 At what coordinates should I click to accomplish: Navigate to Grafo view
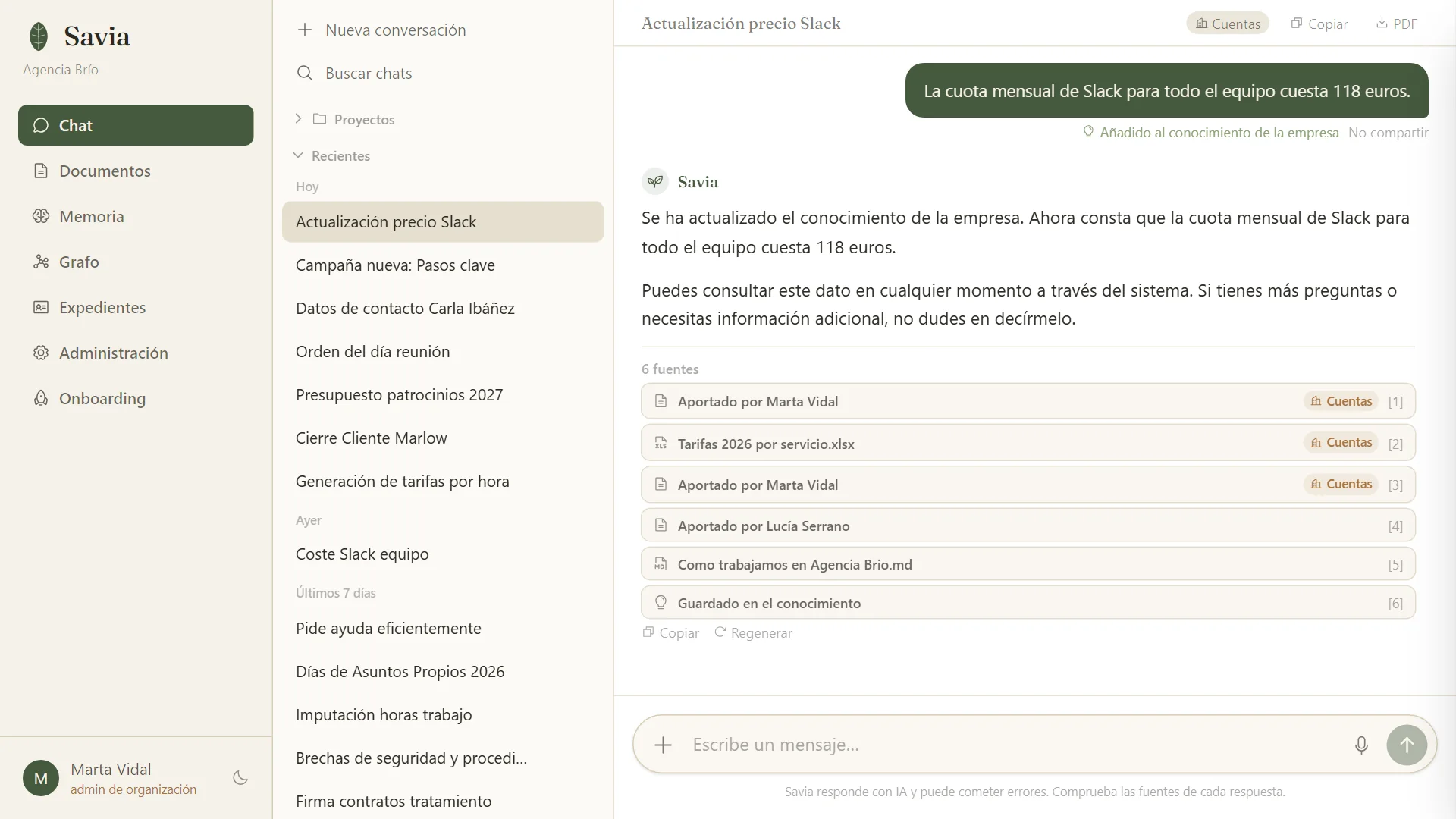[x=136, y=262]
